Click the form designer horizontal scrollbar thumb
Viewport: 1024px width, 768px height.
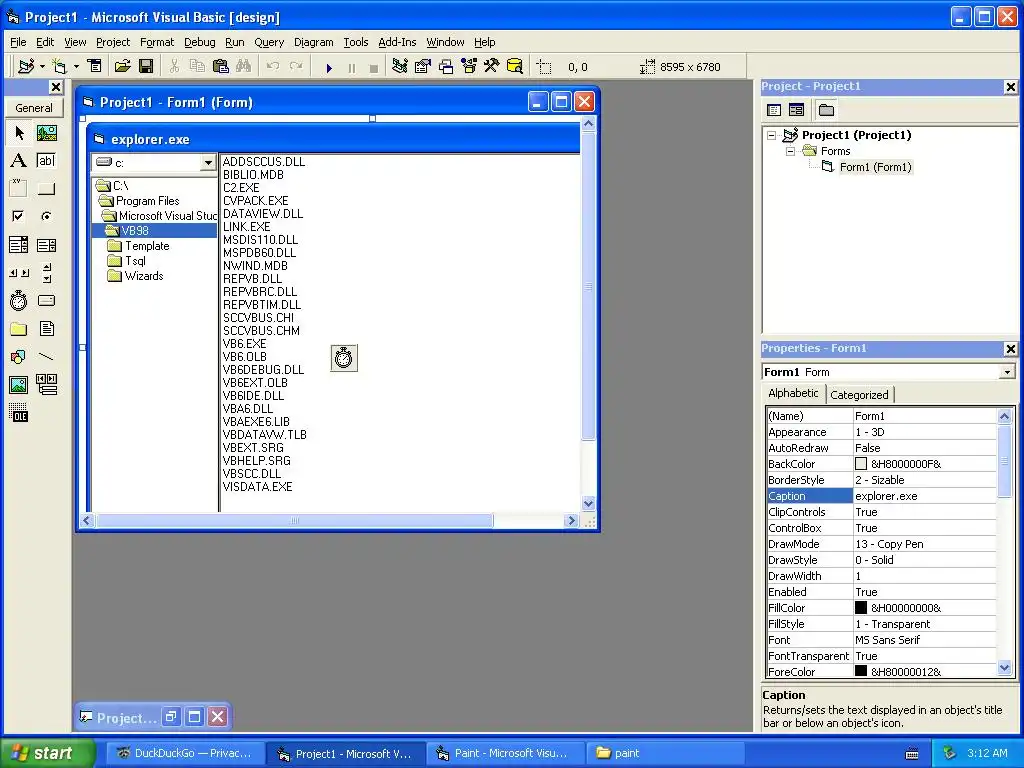coord(295,520)
